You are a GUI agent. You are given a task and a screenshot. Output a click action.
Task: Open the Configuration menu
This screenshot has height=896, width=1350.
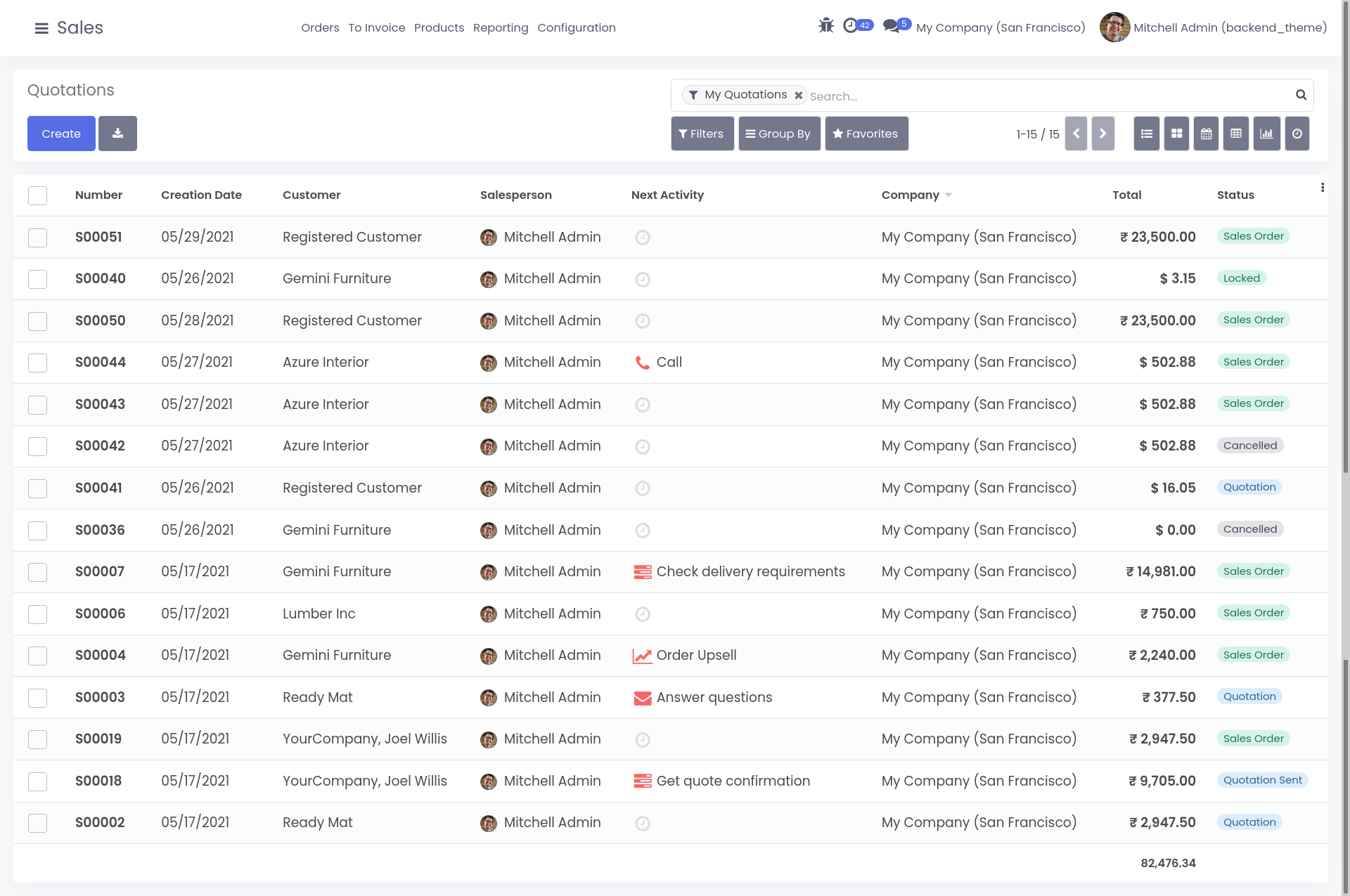click(x=576, y=27)
